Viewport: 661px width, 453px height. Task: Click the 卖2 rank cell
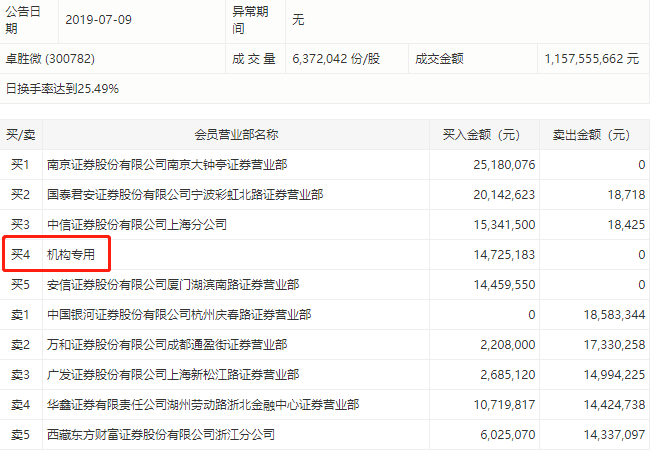coord(20,345)
